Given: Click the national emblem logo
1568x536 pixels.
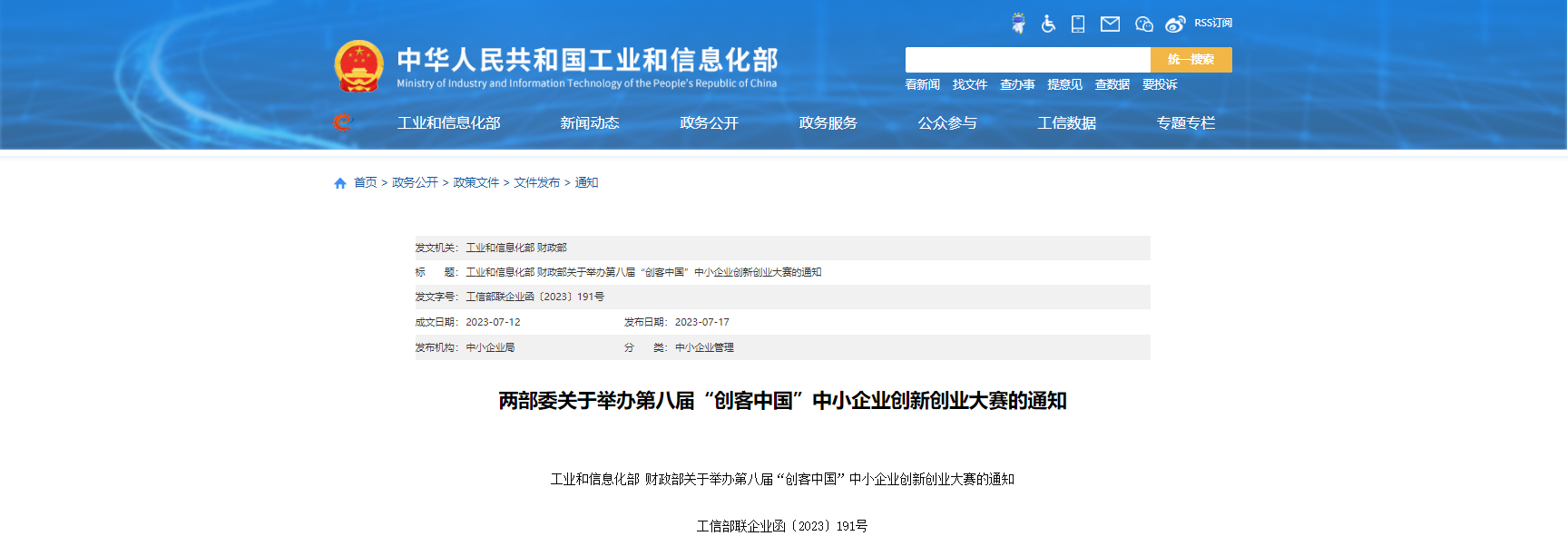Looking at the screenshot, I should tap(358, 66).
